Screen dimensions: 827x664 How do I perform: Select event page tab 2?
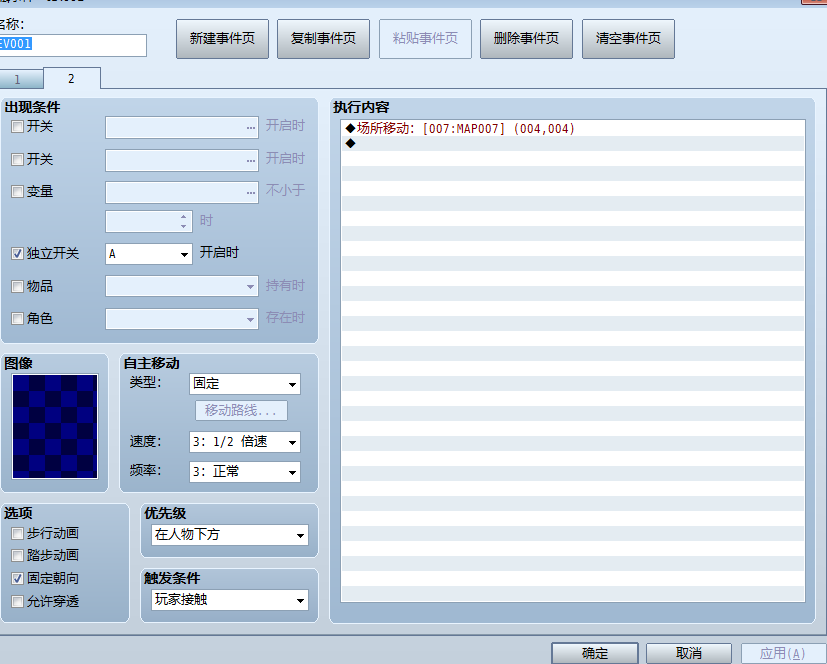coord(71,78)
